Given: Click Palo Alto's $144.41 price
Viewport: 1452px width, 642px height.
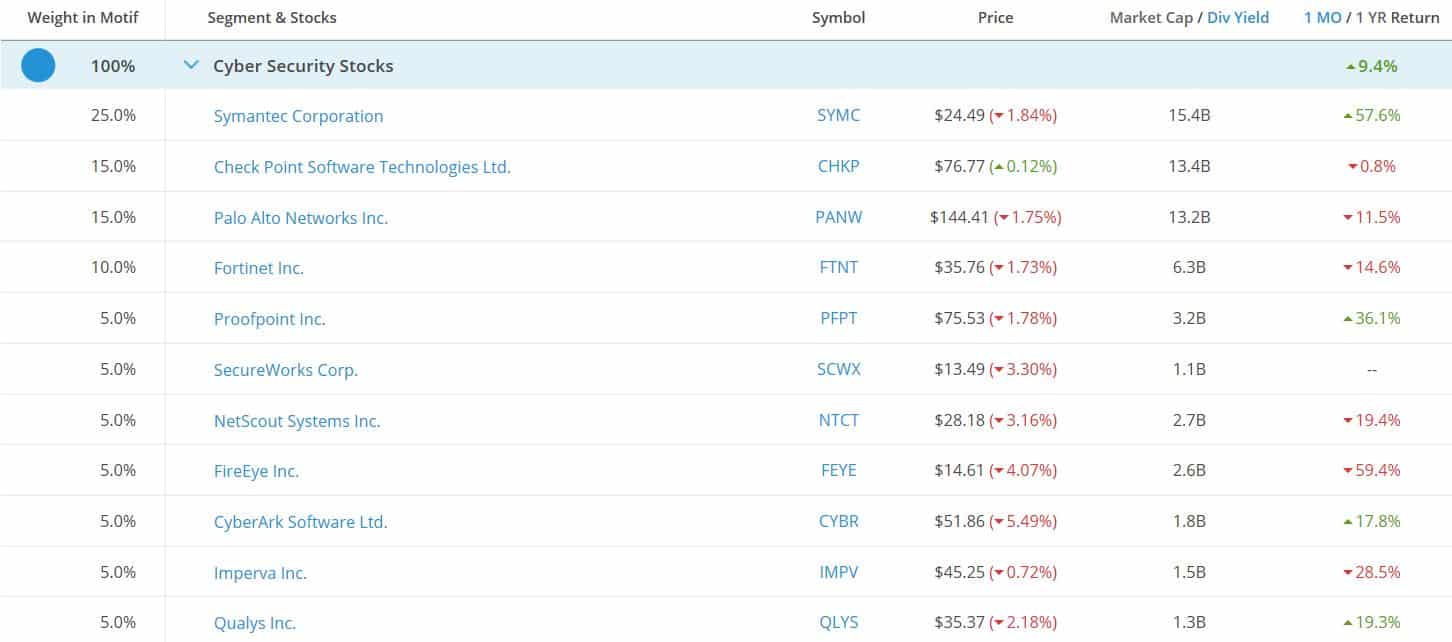Looking at the screenshot, I should click(x=959, y=217).
